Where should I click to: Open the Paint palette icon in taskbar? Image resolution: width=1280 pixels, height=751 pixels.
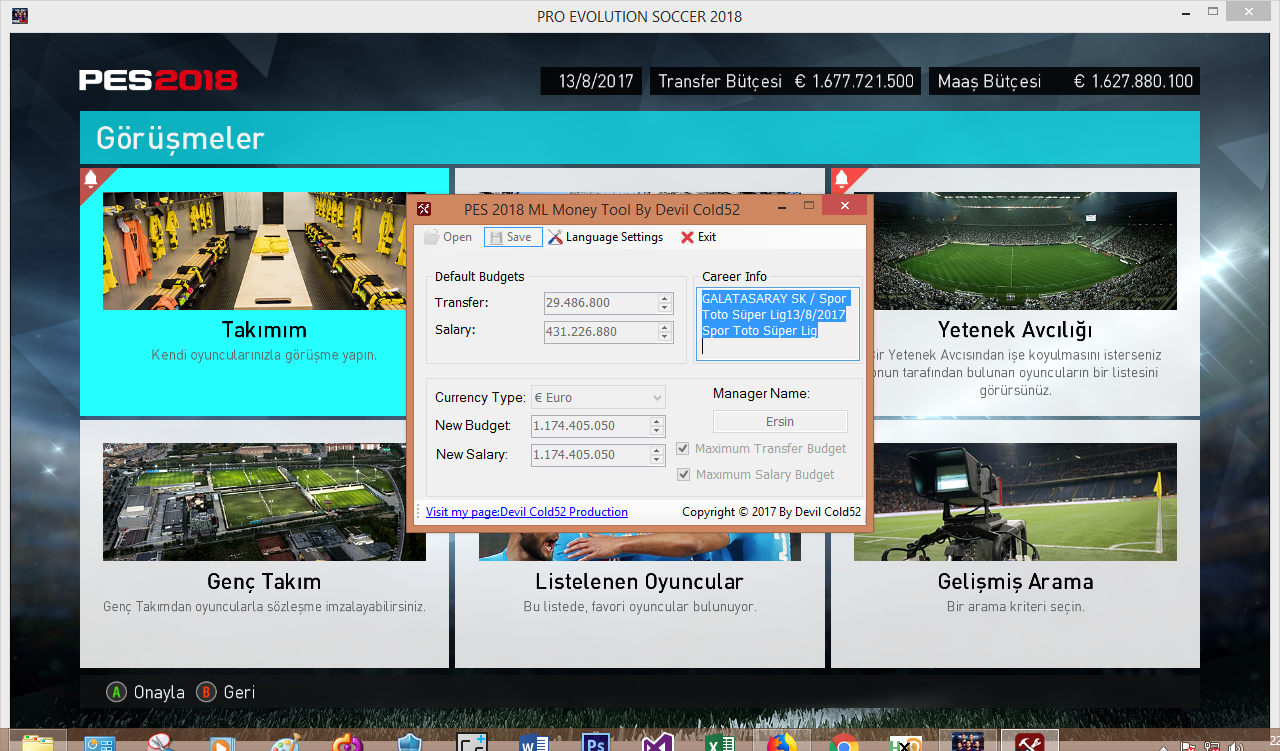point(285,742)
